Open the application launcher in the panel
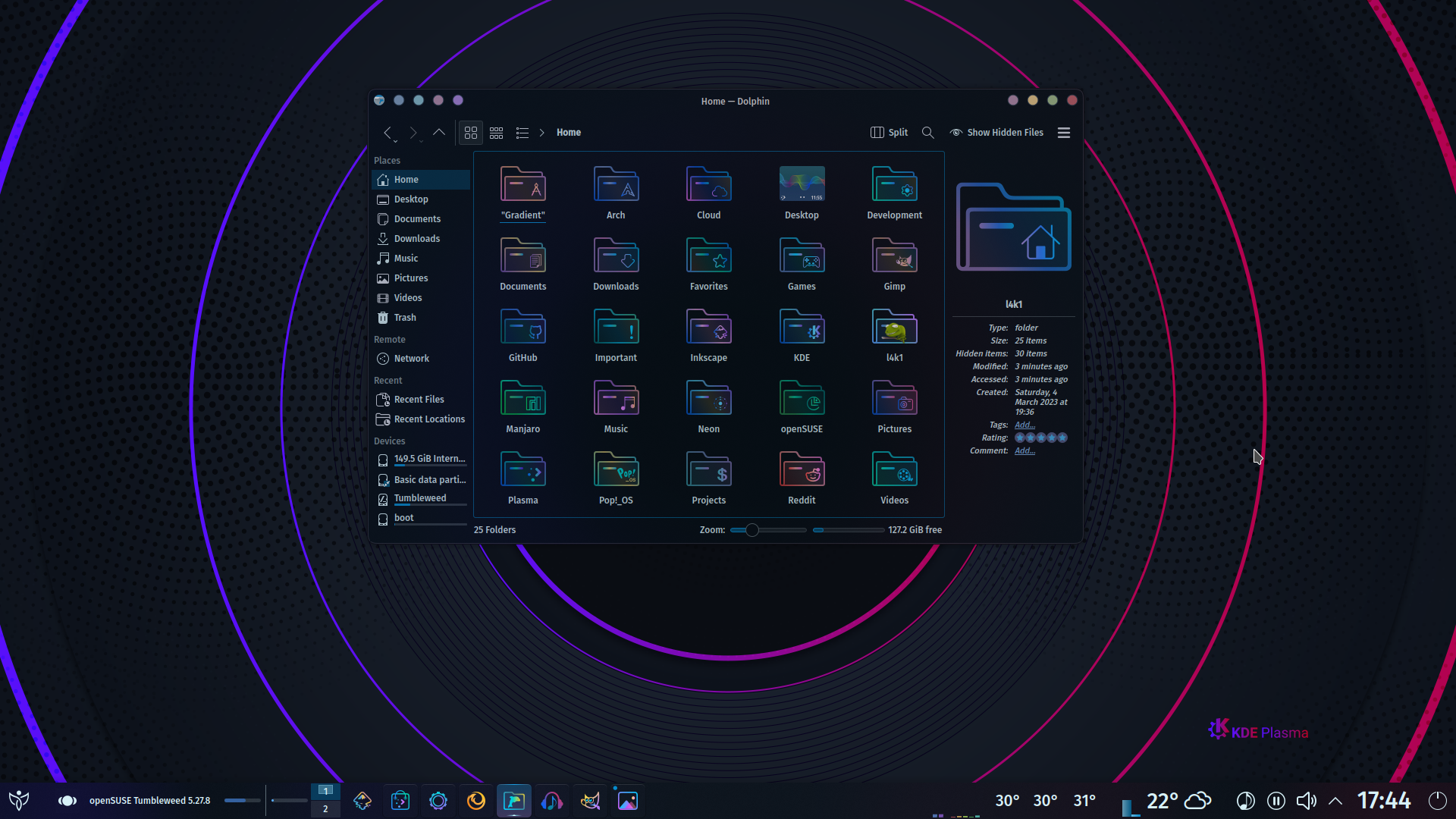1456x819 pixels. pyautogui.click(x=19, y=801)
